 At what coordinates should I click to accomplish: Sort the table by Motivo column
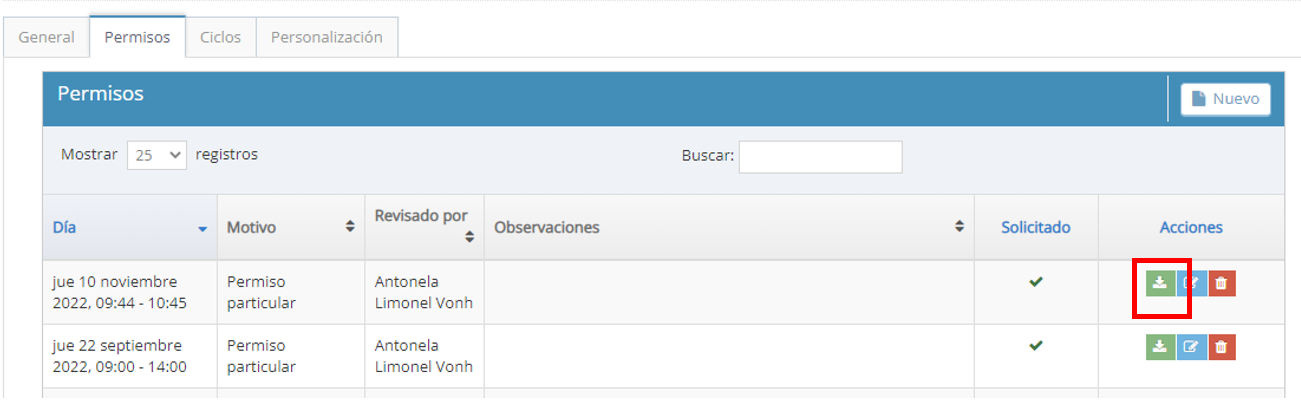290,227
